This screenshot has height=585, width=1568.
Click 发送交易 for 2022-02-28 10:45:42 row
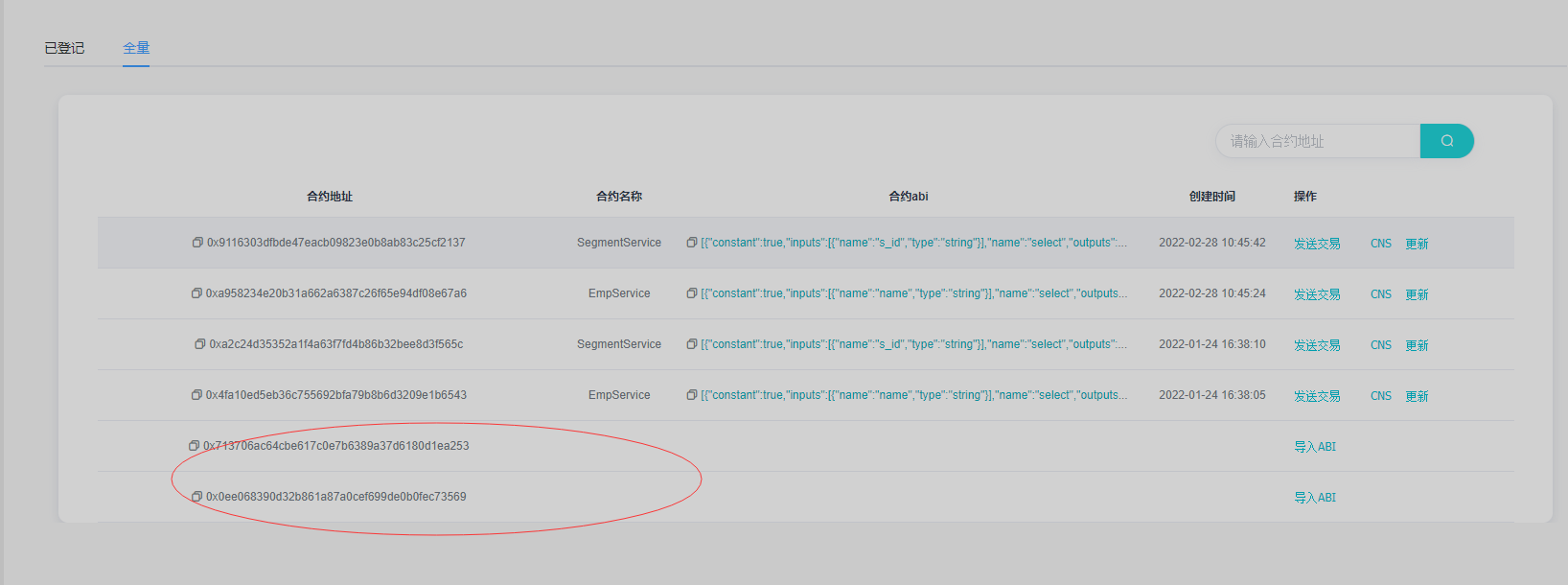[x=1317, y=244]
